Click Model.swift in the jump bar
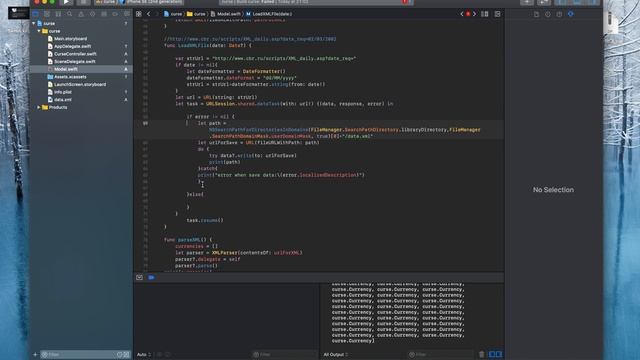This screenshot has height=360, width=640. coord(226,14)
